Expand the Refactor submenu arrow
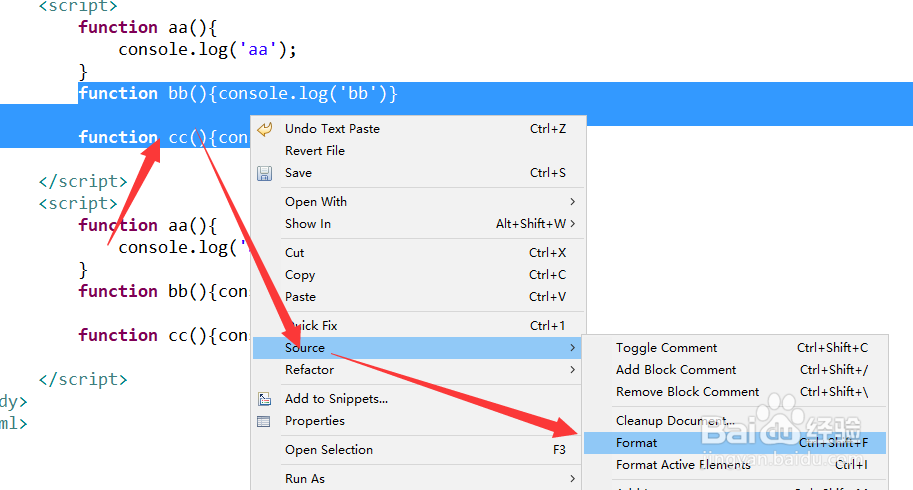Image resolution: width=913 pixels, height=490 pixels. [x=572, y=370]
